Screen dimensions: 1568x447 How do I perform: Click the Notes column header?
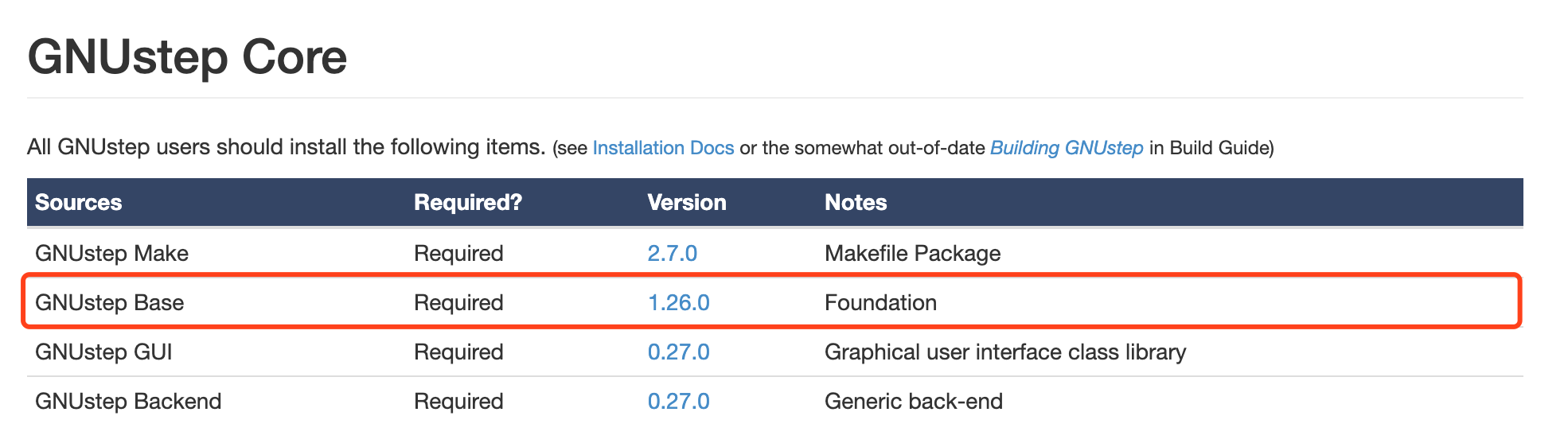[x=856, y=202]
